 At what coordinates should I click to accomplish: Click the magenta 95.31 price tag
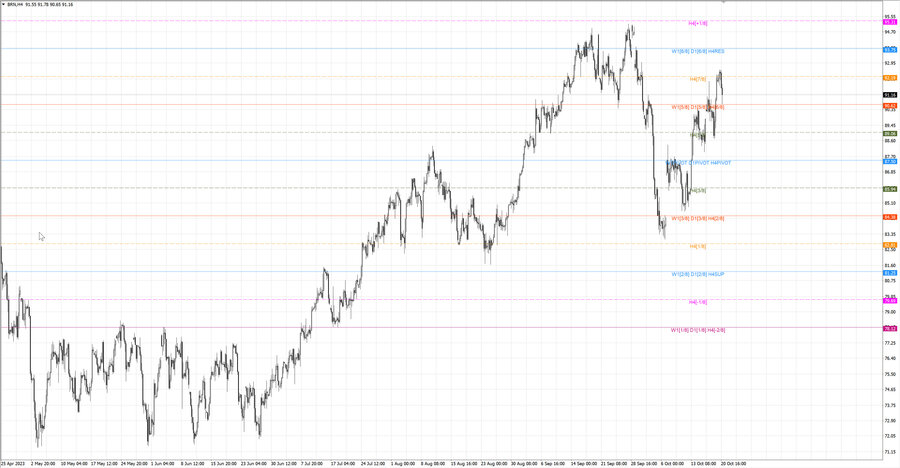pos(890,22)
